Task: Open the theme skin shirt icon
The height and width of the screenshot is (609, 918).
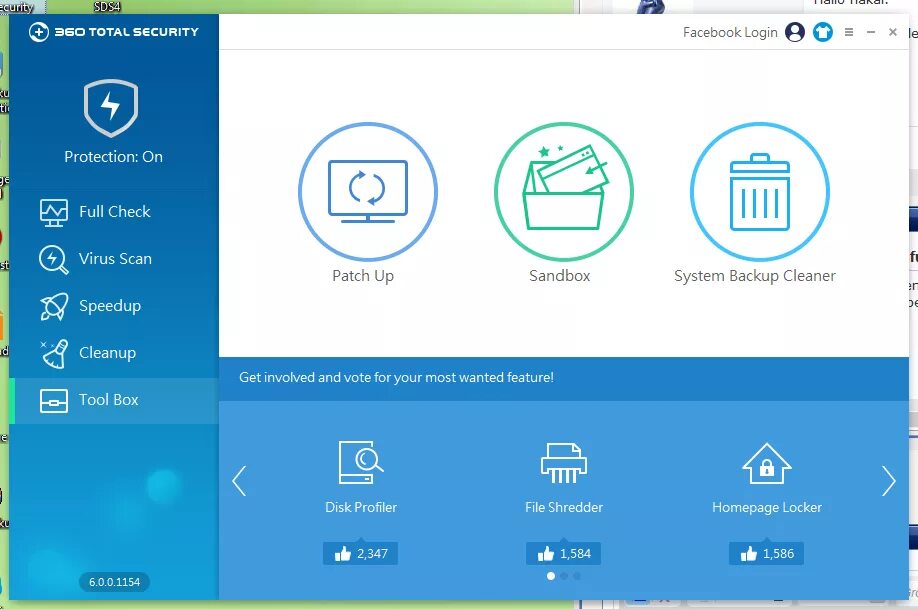Action: coord(823,32)
